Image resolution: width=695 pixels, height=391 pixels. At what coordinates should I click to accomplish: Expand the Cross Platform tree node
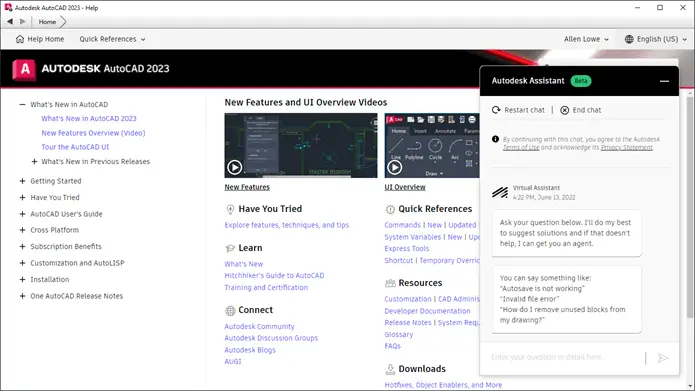(22, 230)
